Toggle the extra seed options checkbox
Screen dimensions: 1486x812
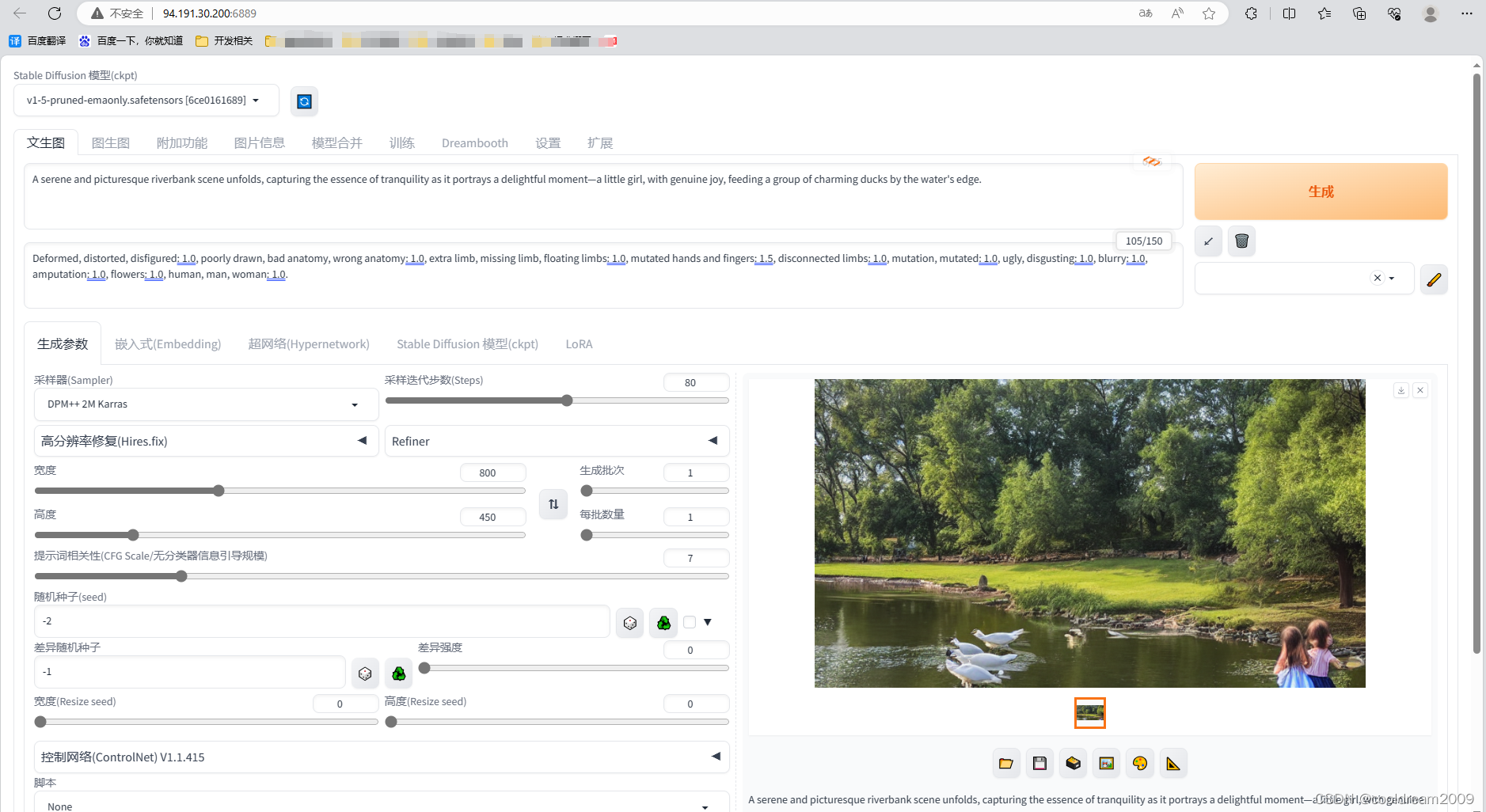click(690, 622)
